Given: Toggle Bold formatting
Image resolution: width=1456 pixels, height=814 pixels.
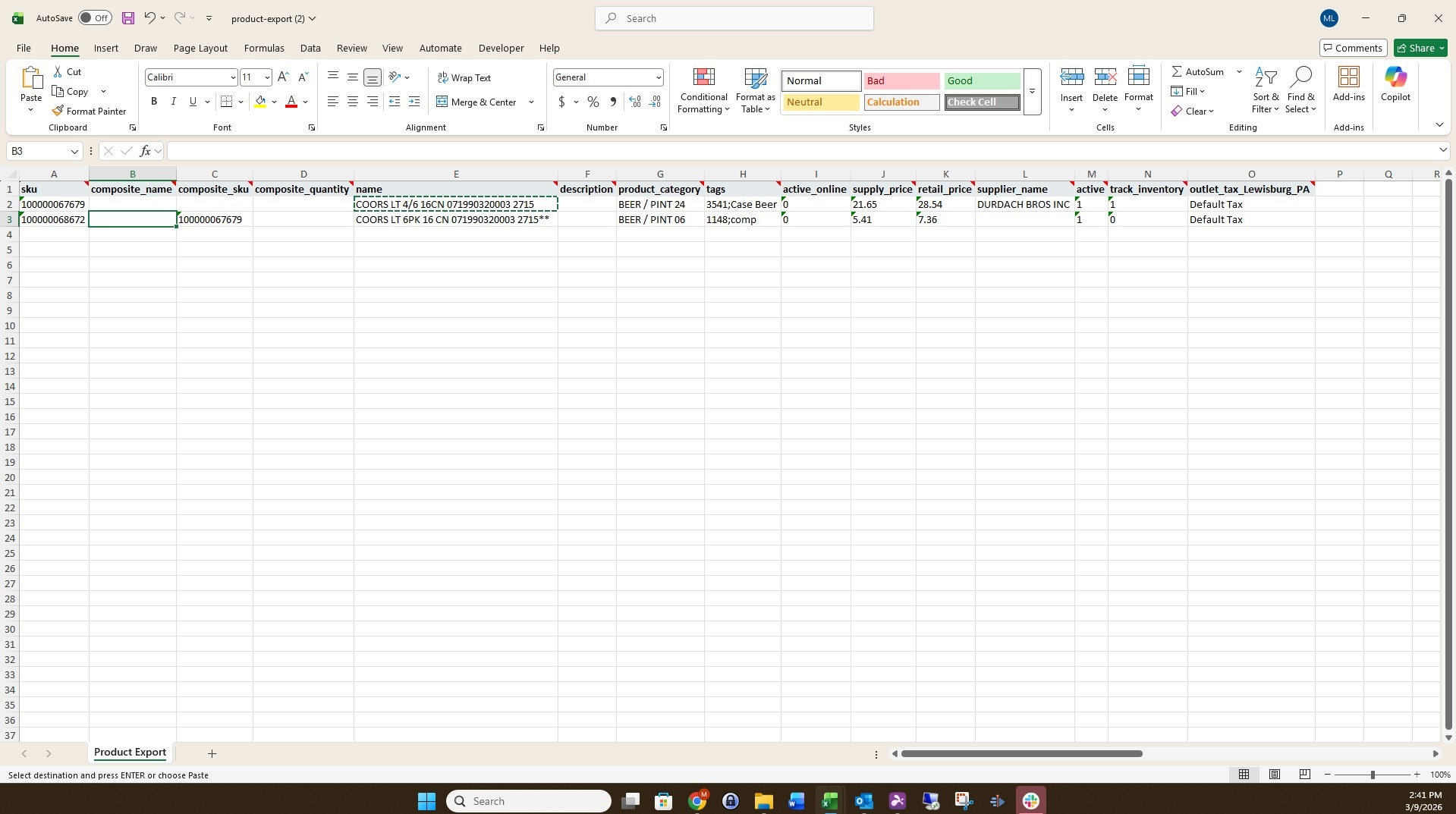Looking at the screenshot, I should click(154, 102).
